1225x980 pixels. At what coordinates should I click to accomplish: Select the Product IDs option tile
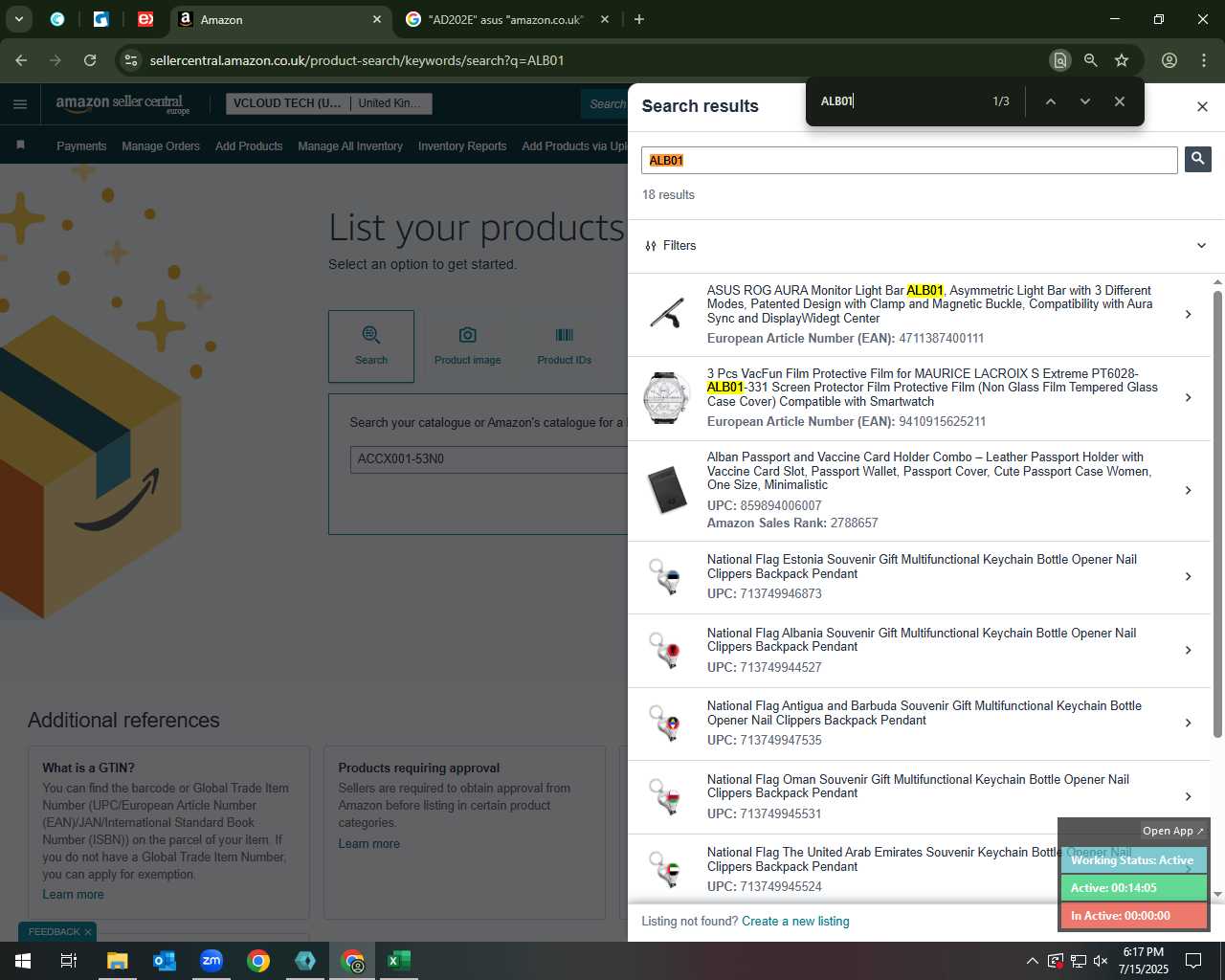(564, 346)
